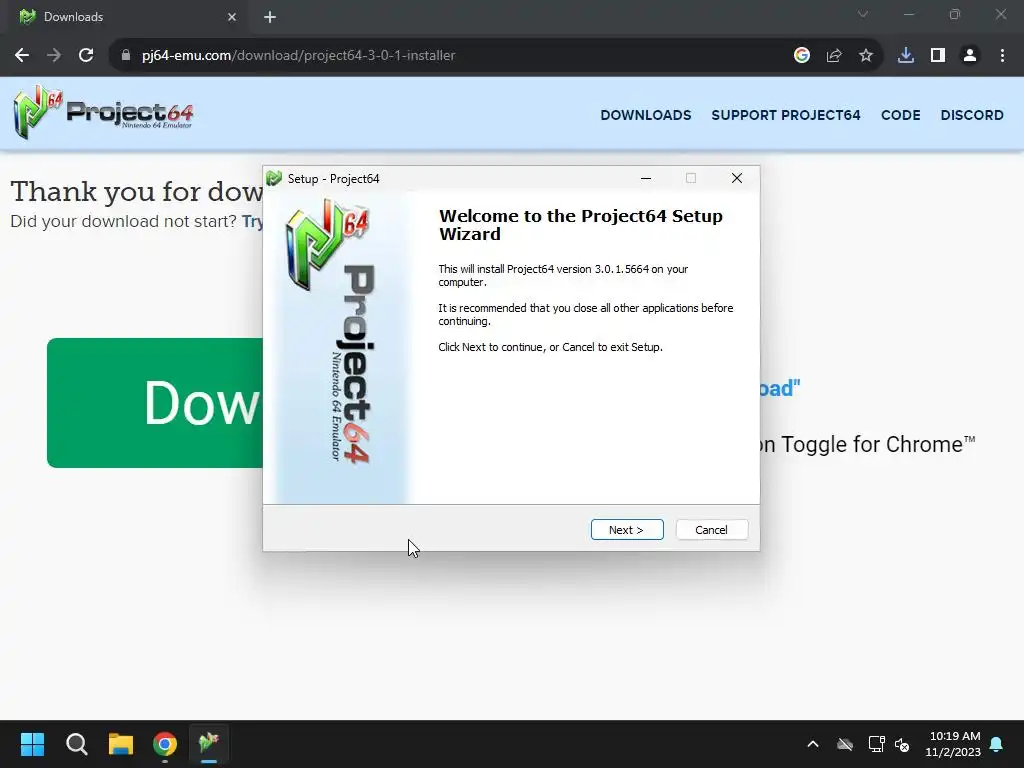1024x768 pixels.
Task: Show hidden system tray icons
Action: click(813, 744)
